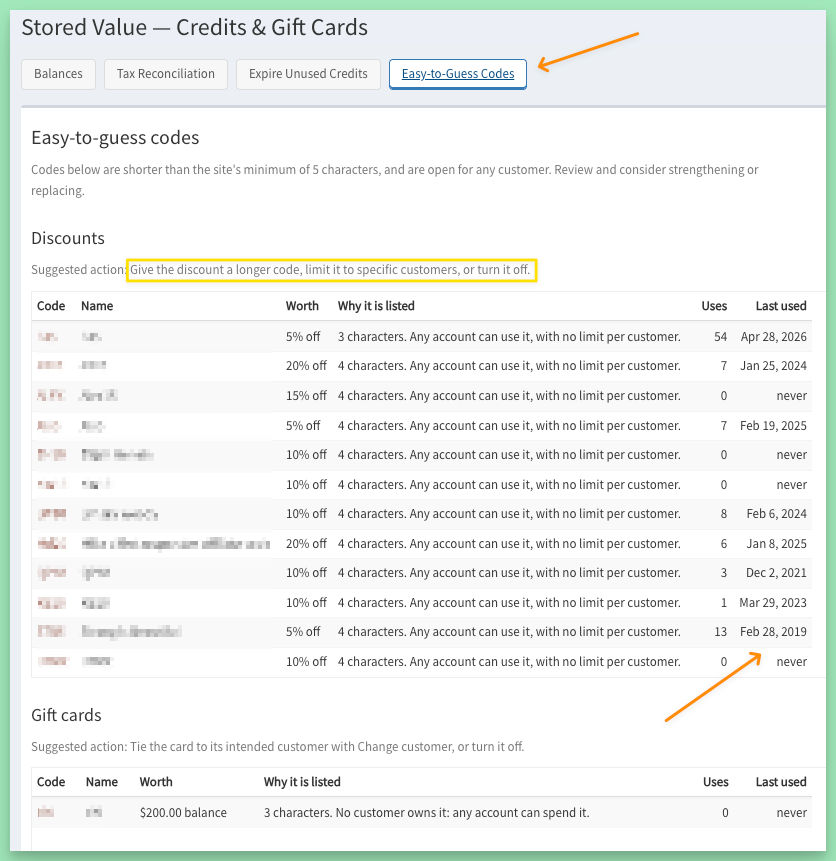Click the Discounts 'Worth' column header
The height and width of the screenshot is (861, 836).
click(x=302, y=306)
